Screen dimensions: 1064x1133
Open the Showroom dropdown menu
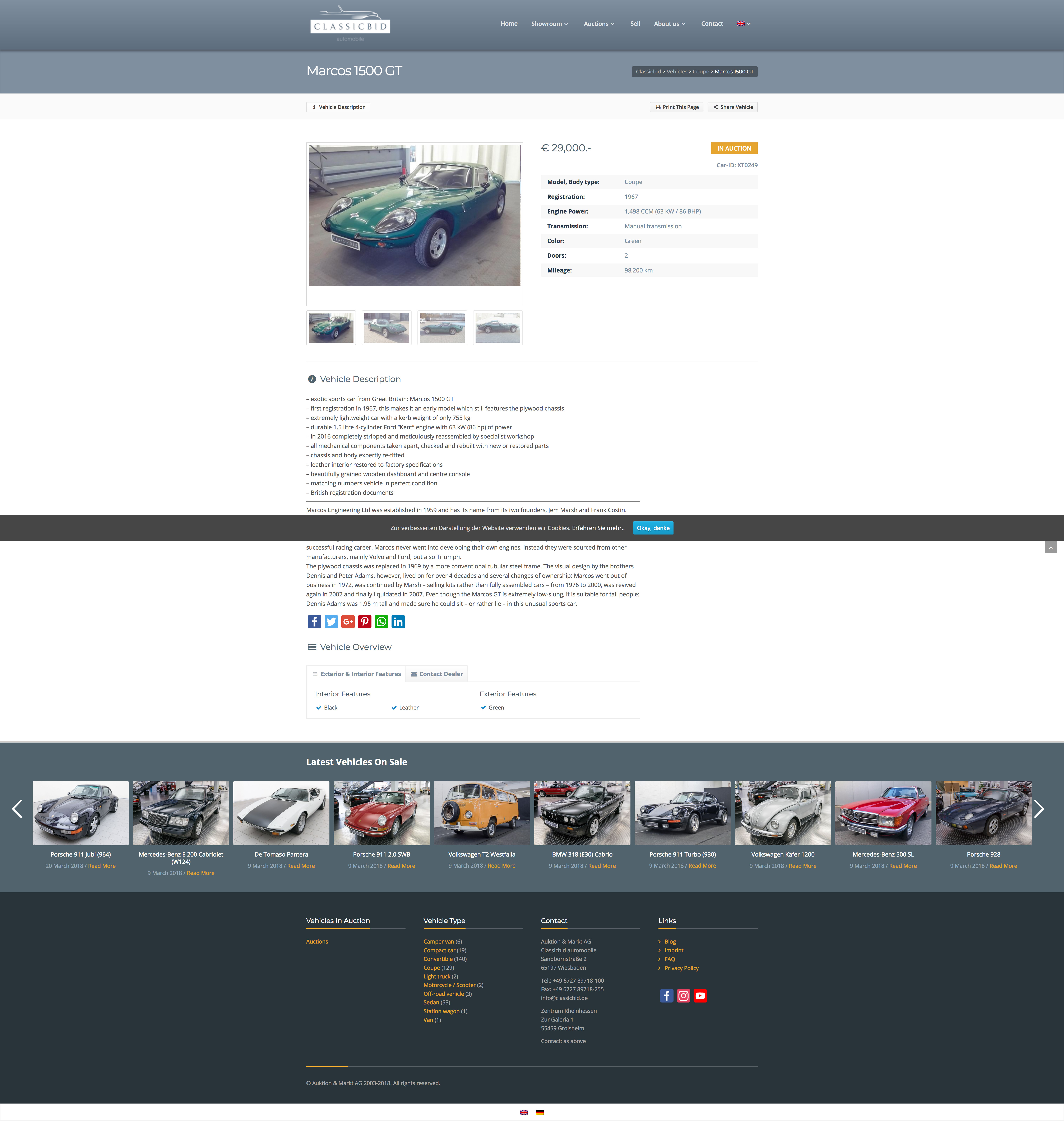pos(550,24)
